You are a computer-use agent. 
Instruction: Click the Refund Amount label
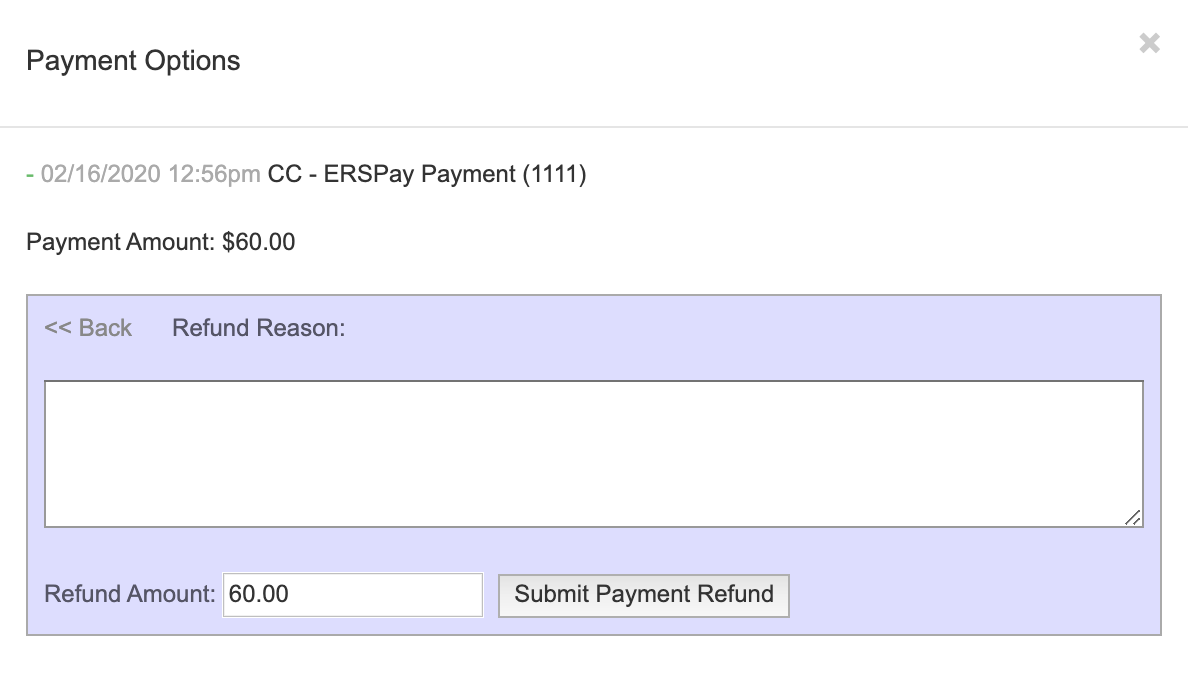coord(130,594)
